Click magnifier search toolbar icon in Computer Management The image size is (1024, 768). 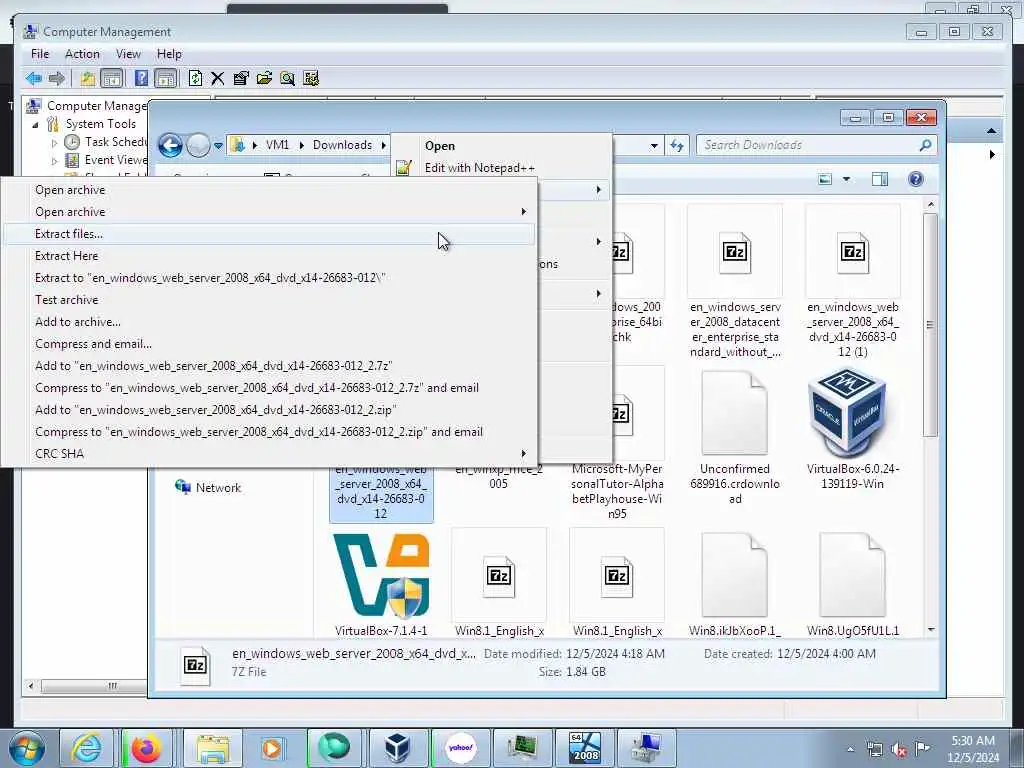[287, 78]
